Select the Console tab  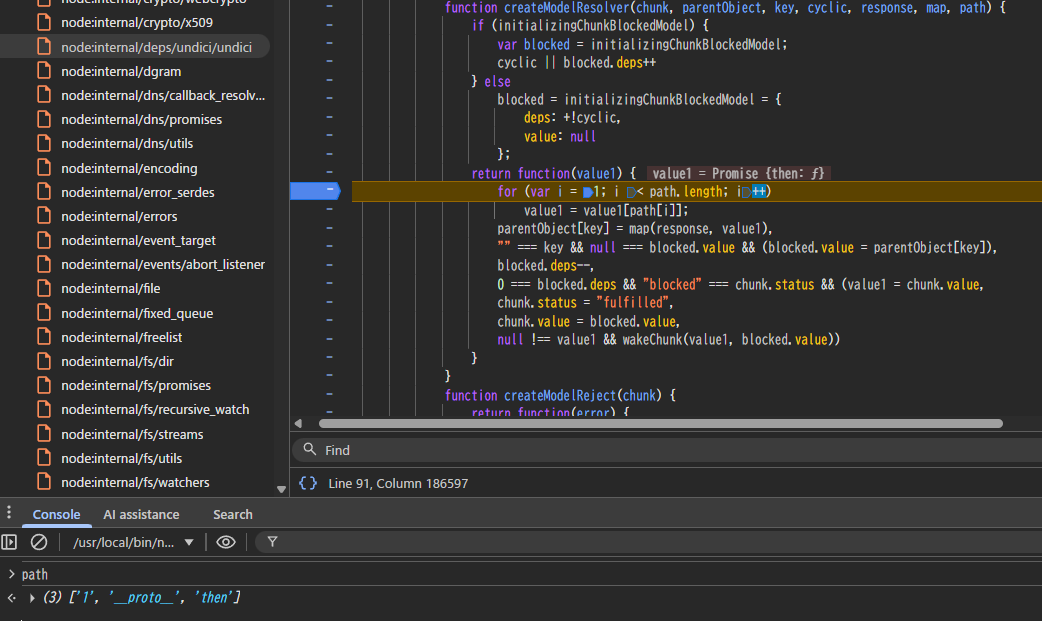56,514
